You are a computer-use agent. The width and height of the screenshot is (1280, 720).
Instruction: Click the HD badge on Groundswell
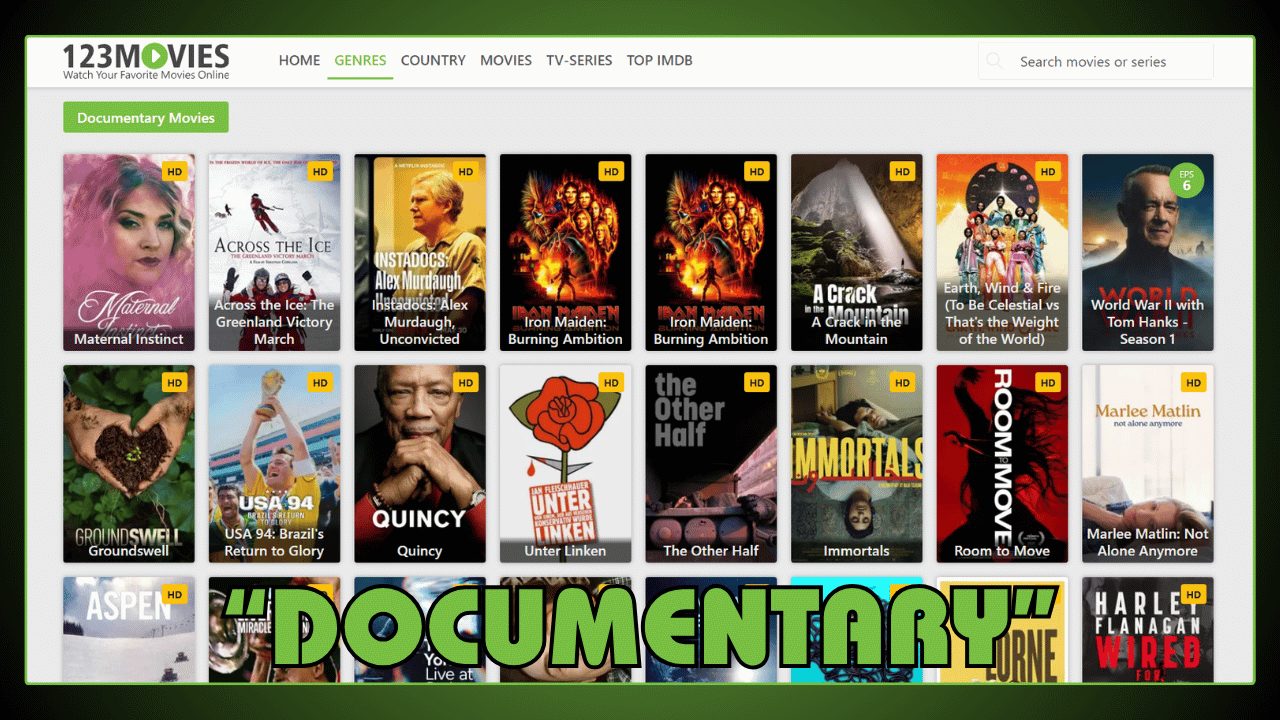[175, 382]
